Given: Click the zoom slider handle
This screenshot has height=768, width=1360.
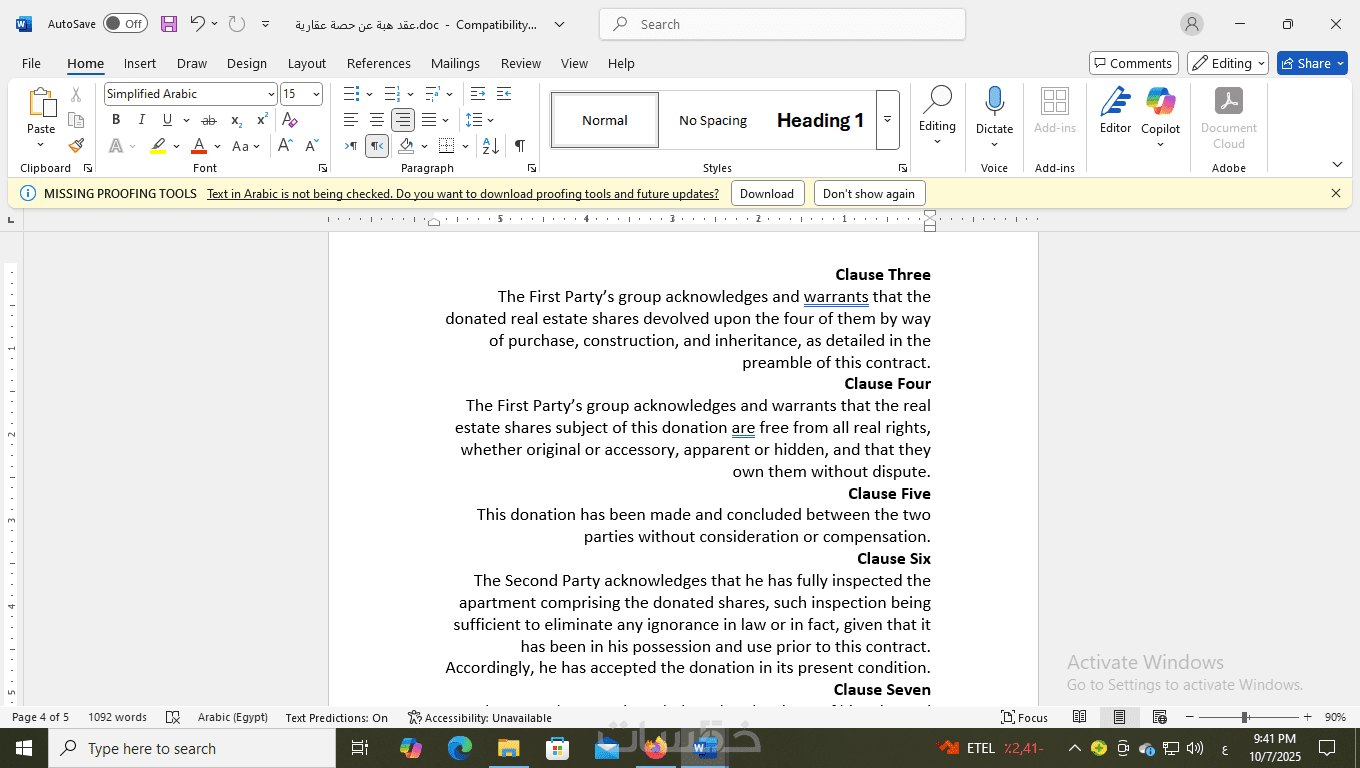Looking at the screenshot, I should tap(1245, 717).
